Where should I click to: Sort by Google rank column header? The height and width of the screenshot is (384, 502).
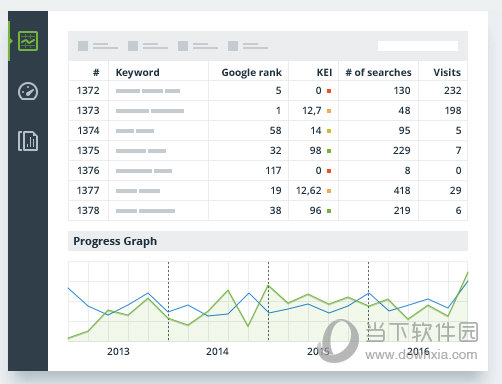(x=252, y=72)
